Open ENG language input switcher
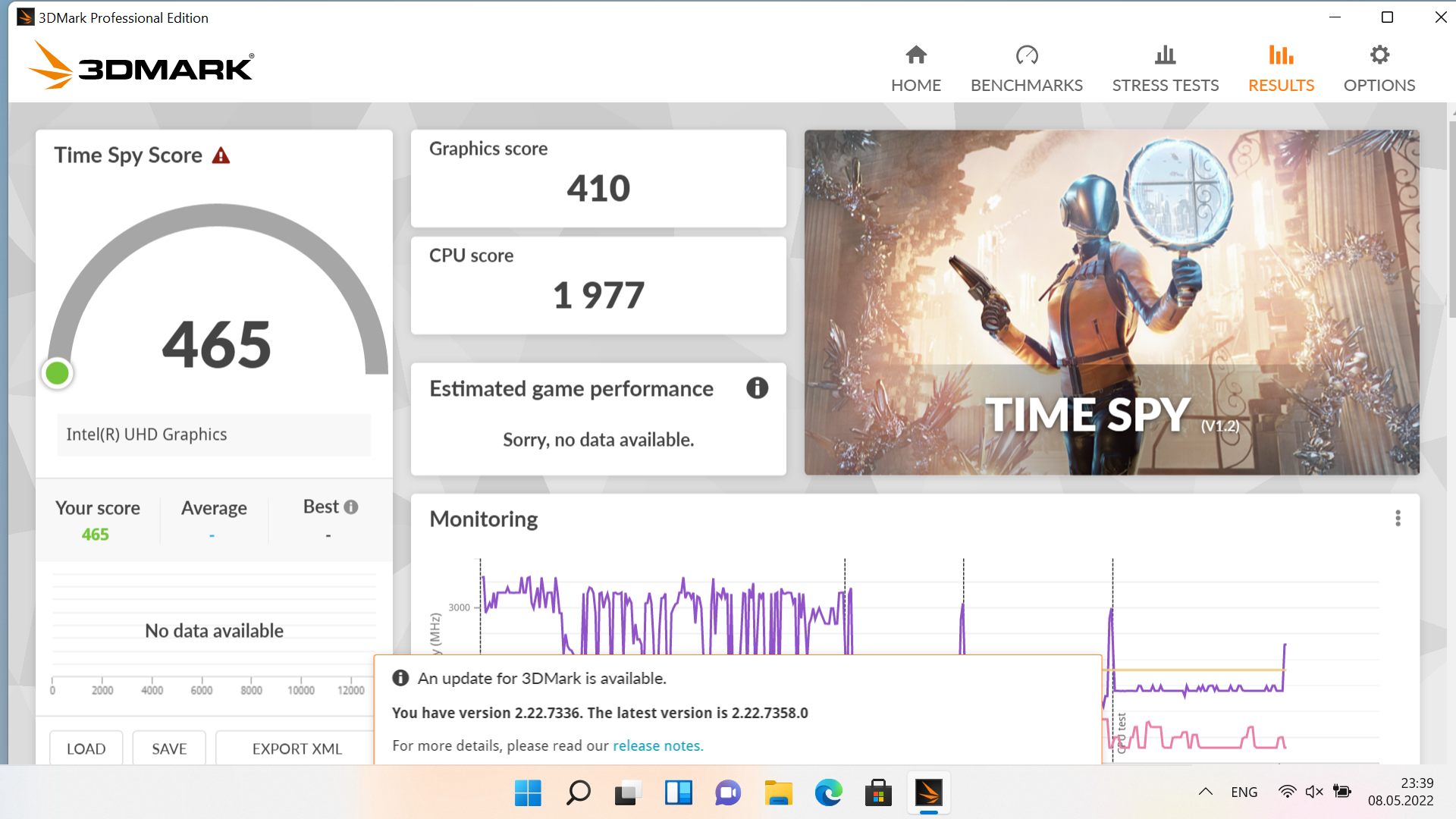The height and width of the screenshot is (819, 1456). [x=1244, y=792]
